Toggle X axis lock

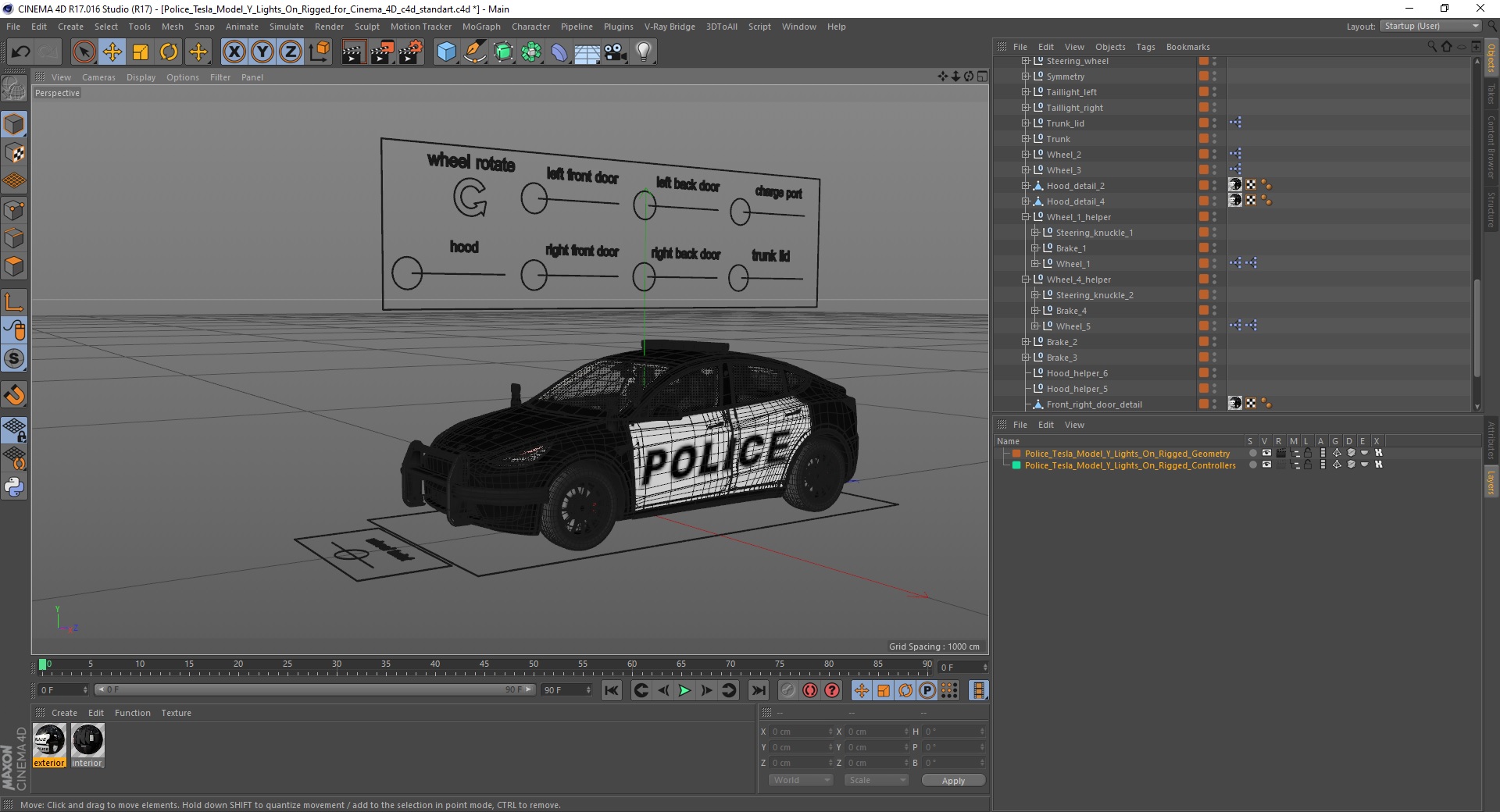tap(234, 52)
